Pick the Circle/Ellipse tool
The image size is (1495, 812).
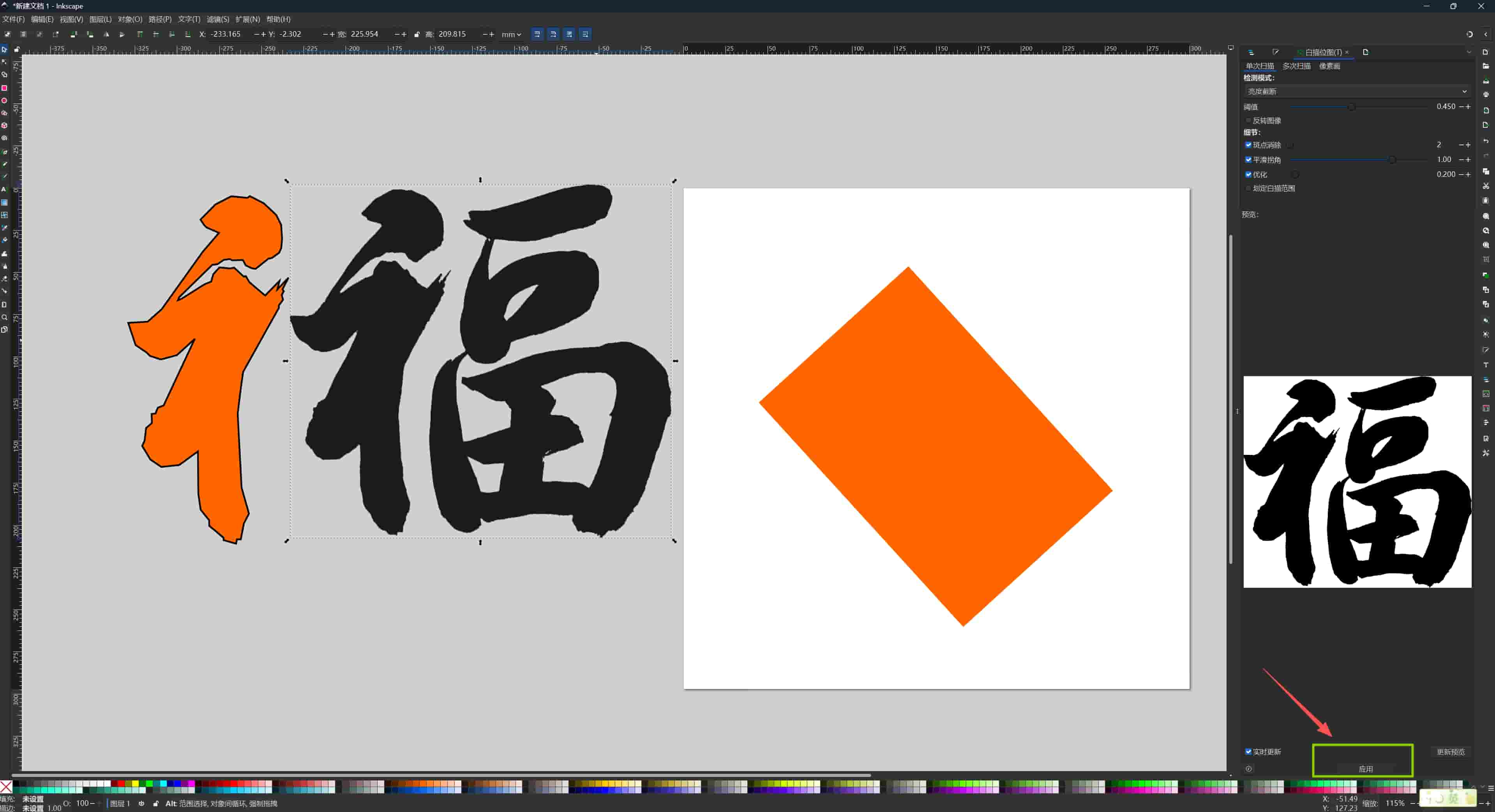pos(5,100)
